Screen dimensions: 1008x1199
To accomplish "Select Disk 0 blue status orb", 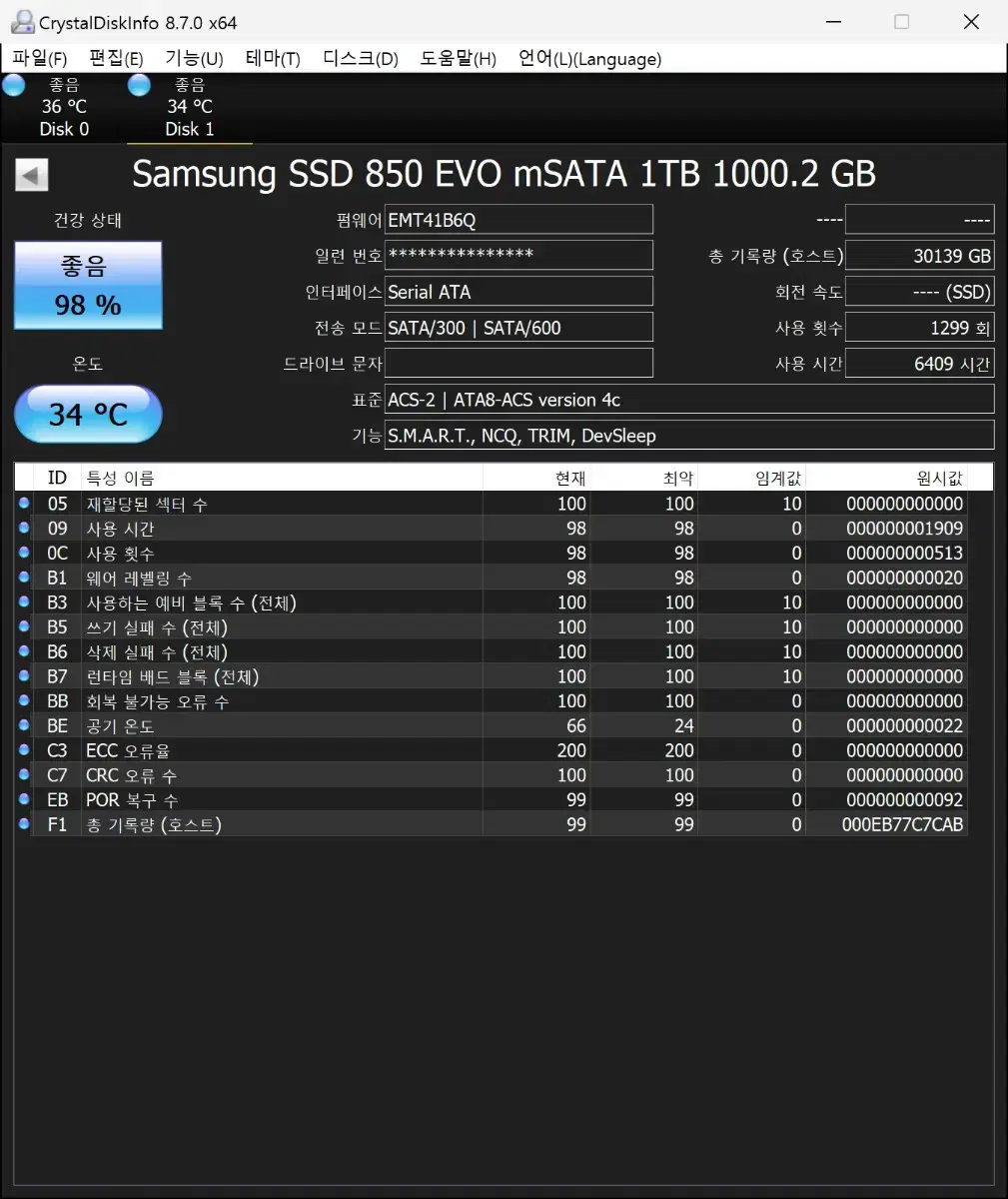I will [x=13, y=86].
